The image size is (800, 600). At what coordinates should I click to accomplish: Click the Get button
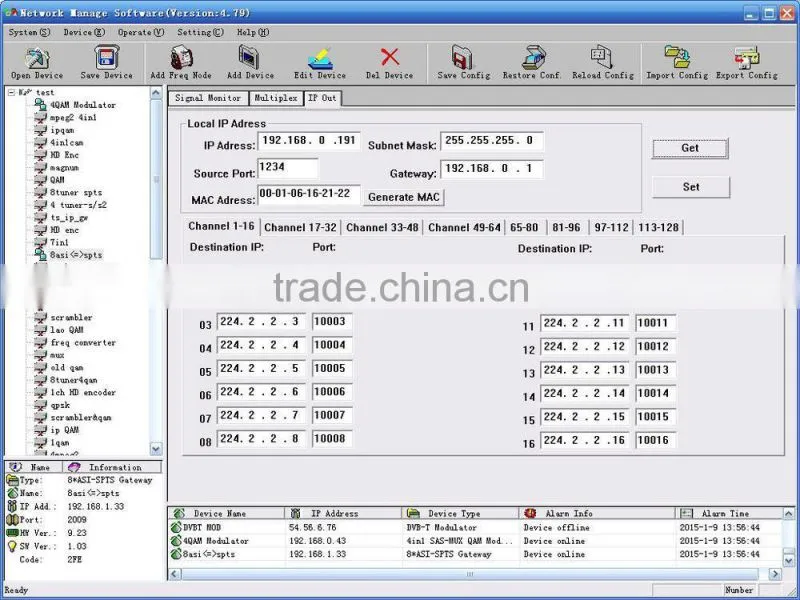690,148
